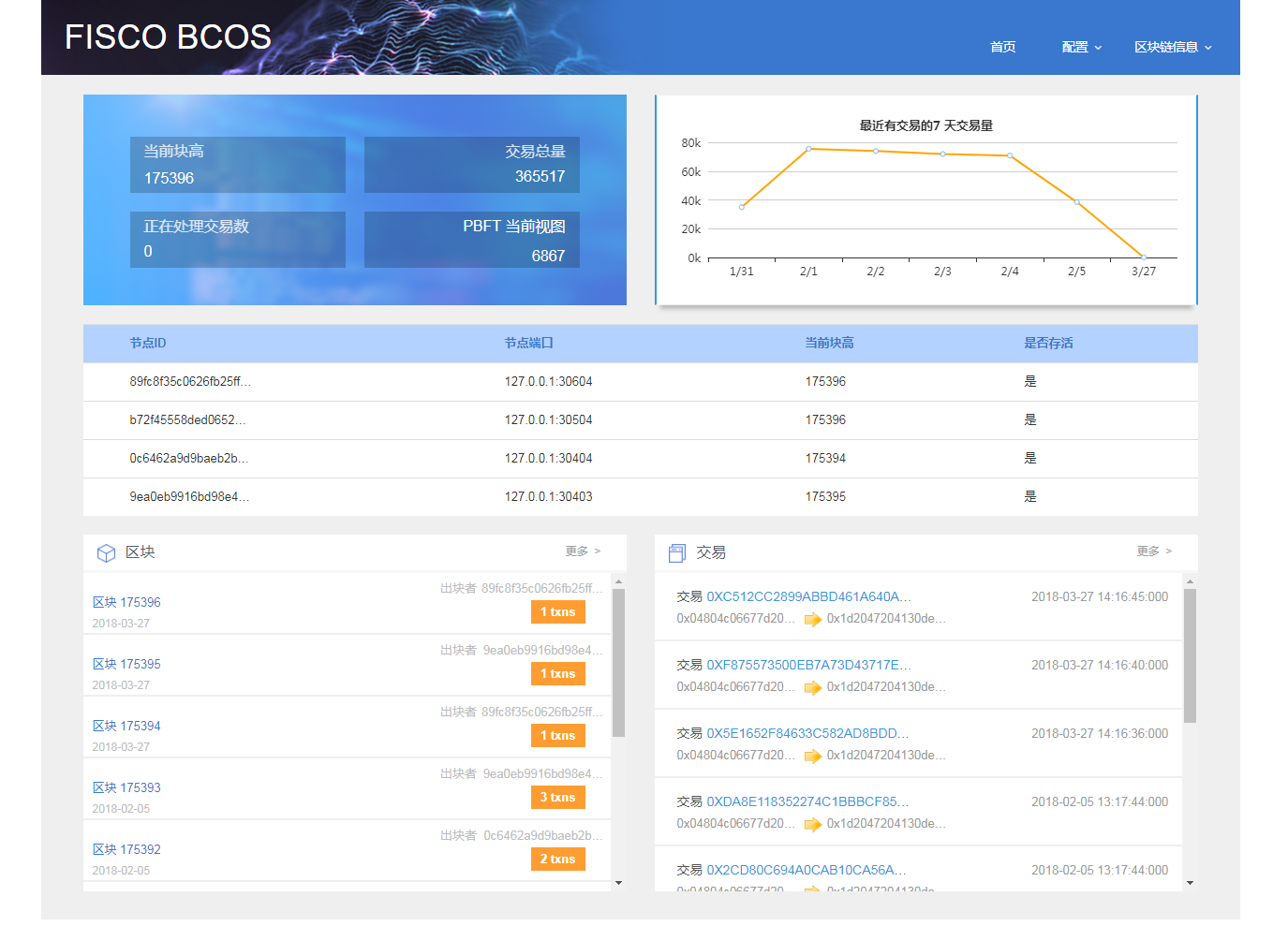Click the arrow icon in transaction 0XF875573500EB7A73D43717E
Screen dimensions: 1288x926
[812, 687]
